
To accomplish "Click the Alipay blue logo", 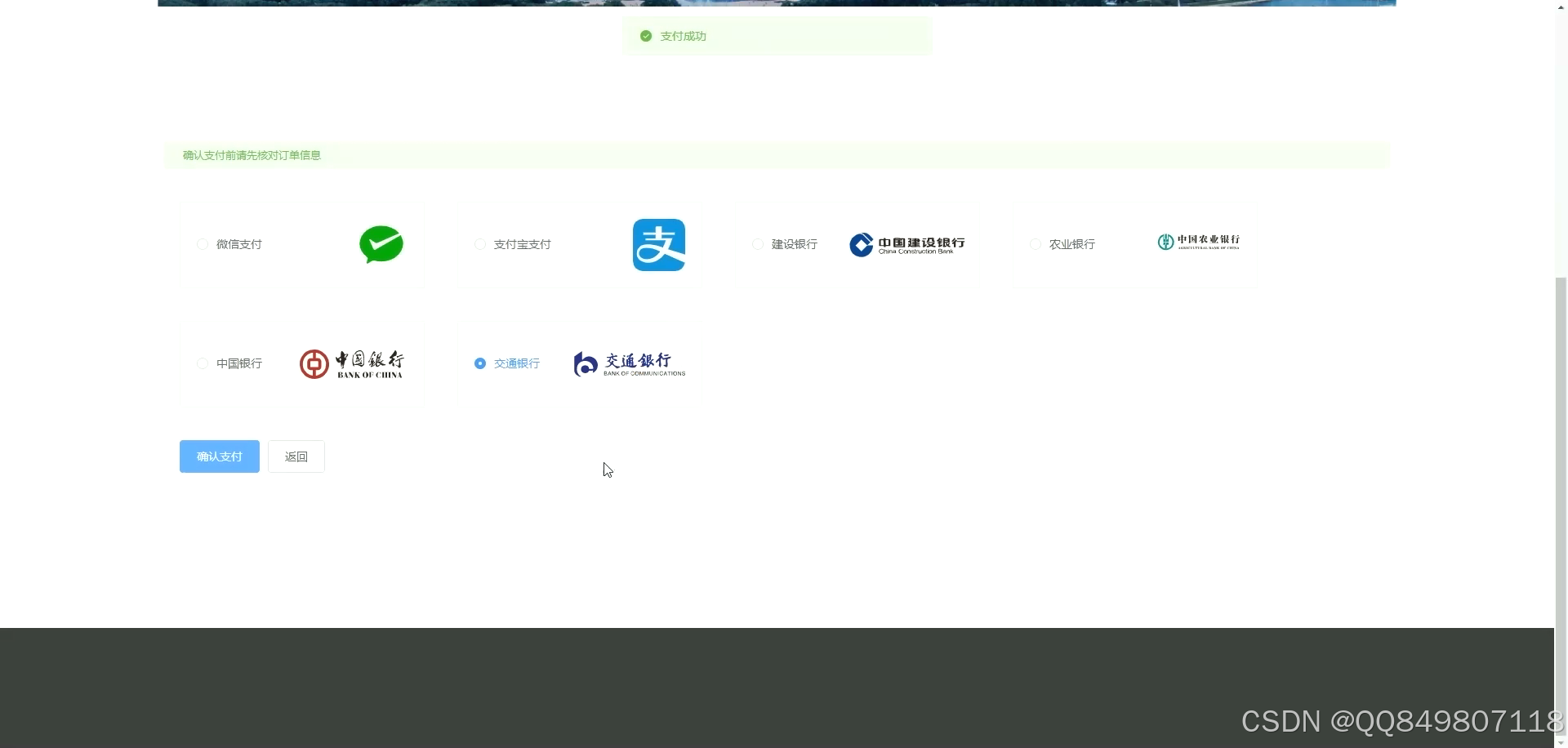I will coord(659,245).
